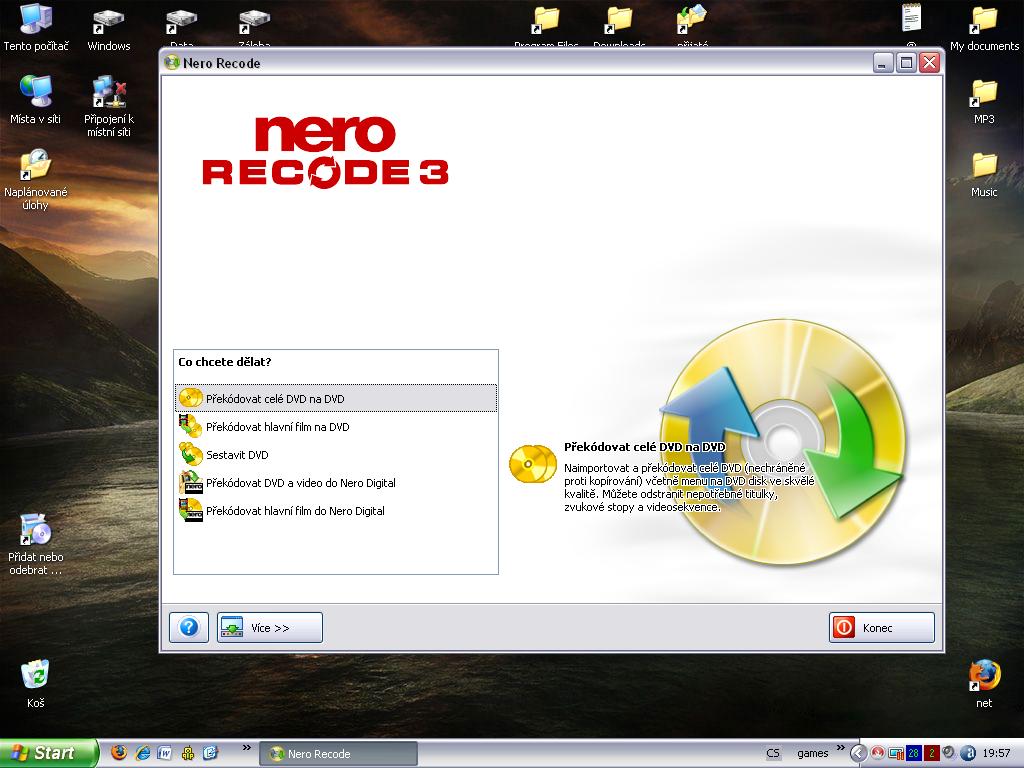Select 'Překódovat celé DVD na DVD' option
This screenshot has height=768, width=1024.
click(336, 398)
